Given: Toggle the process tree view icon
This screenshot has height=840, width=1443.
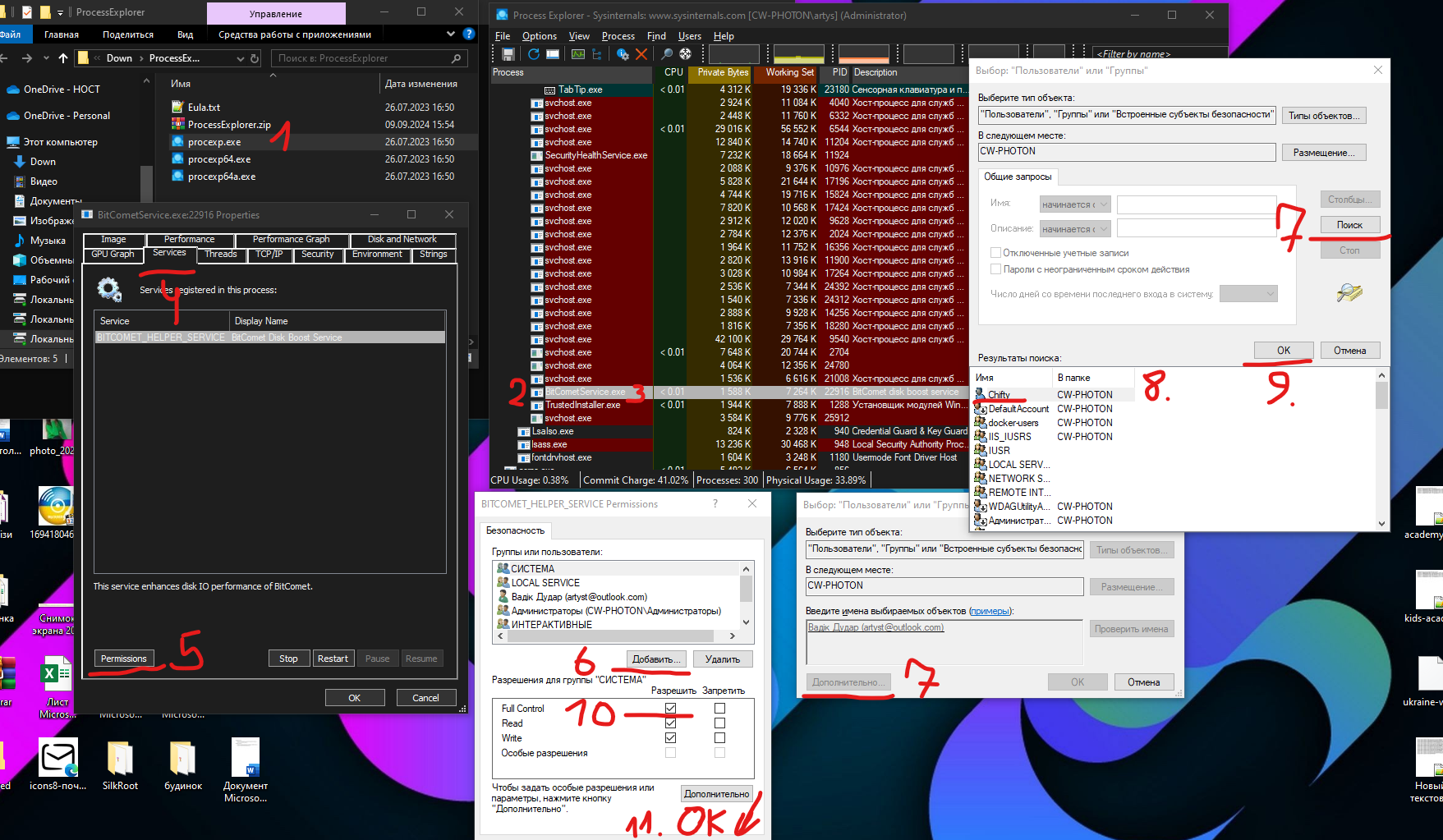Looking at the screenshot, I should click(x=597, y=54).
